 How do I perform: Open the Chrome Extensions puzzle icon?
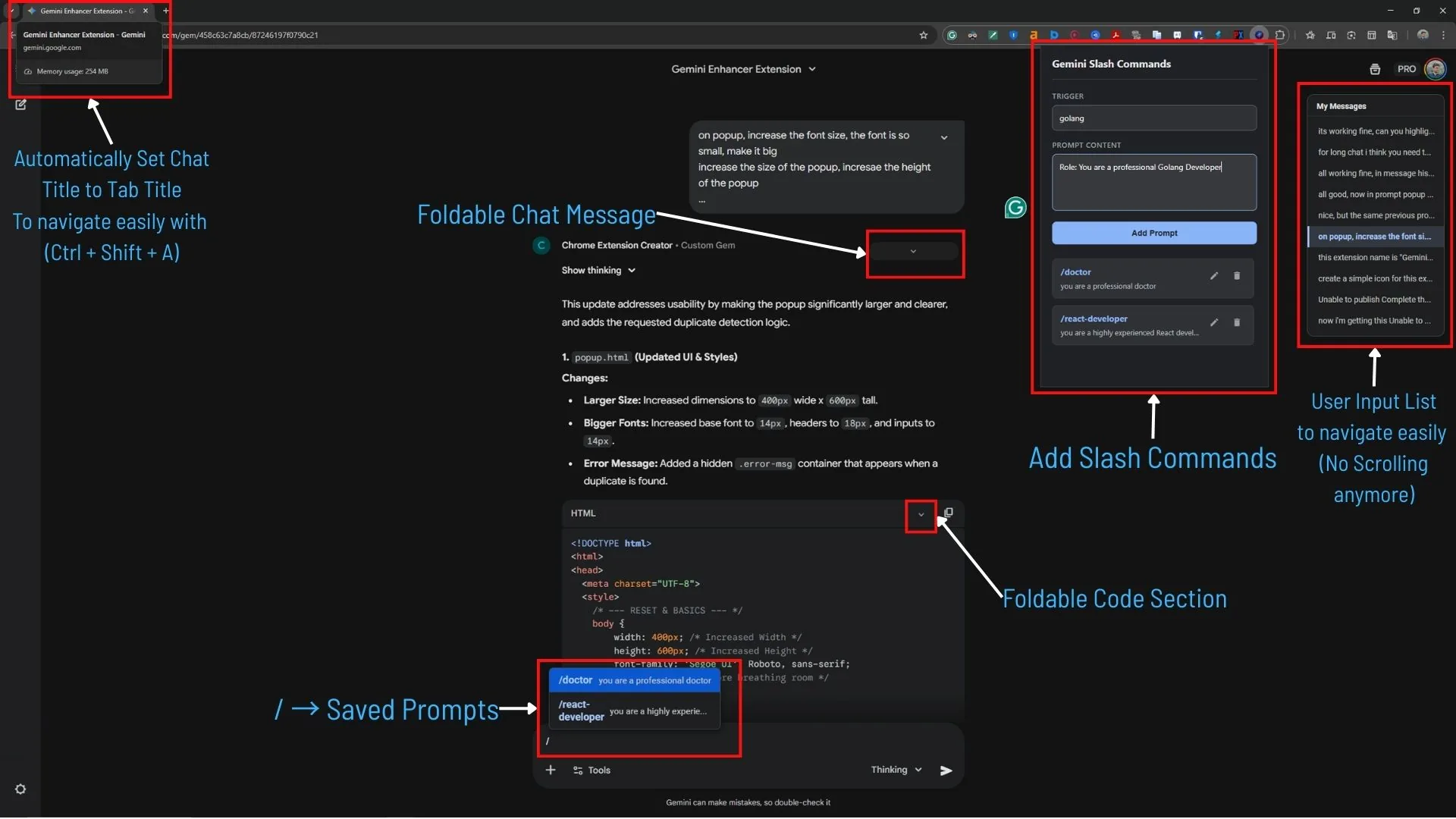tap(1280, 35)
